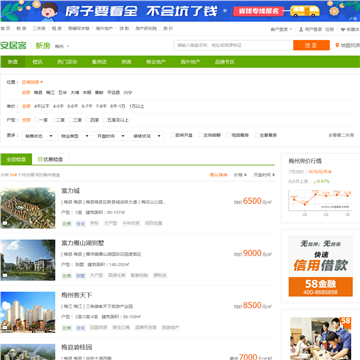The width and height of the screenshot is (360, 360).
Task: Click the 在售 tag on 富力城 row
Action: point(67,223)
